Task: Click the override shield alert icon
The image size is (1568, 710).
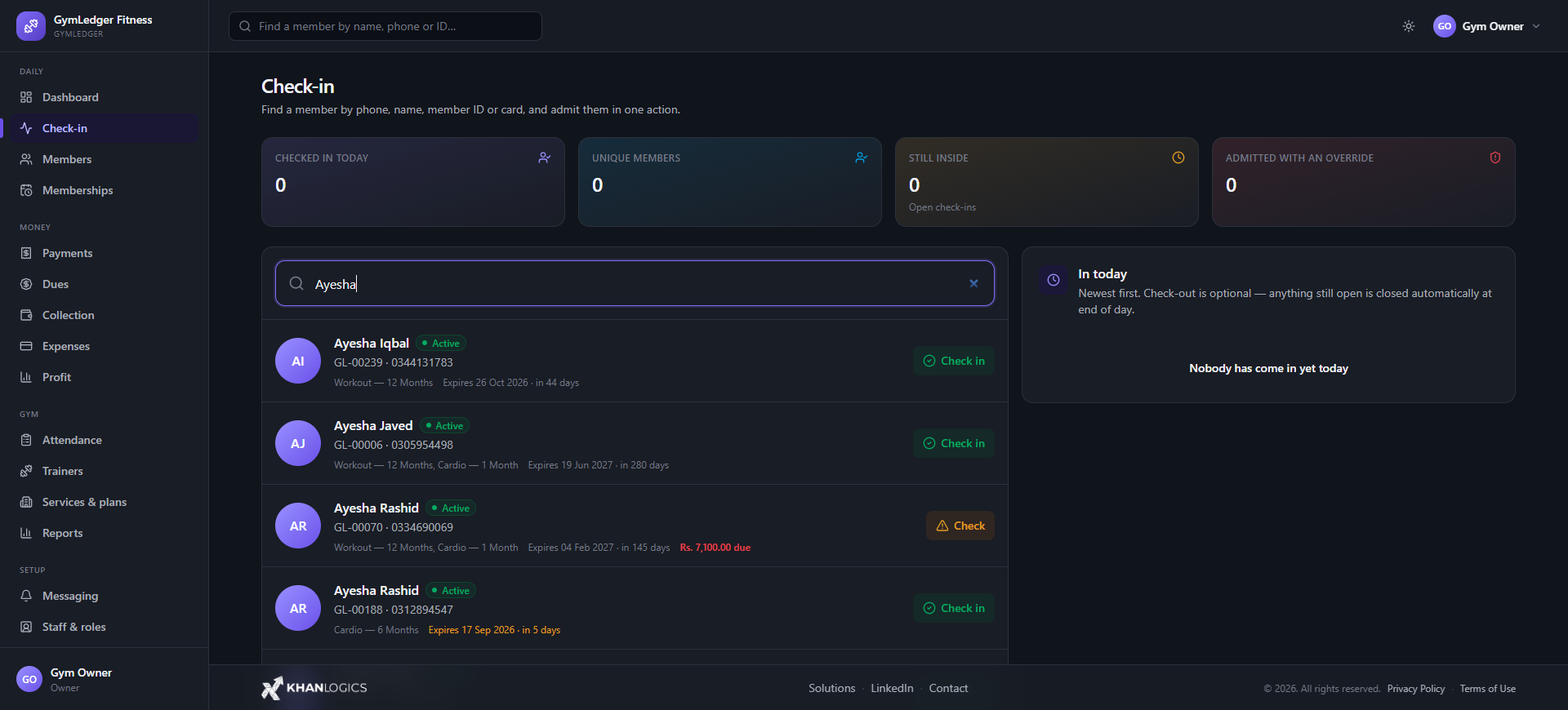Action: [x=1495, y=158]
